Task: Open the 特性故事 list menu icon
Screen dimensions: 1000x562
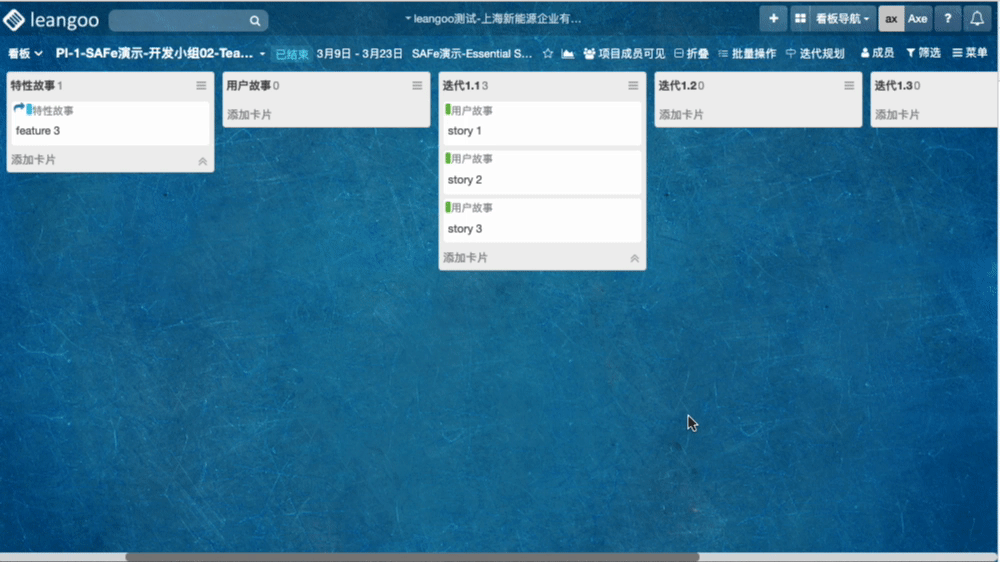Action: (201, 86)
